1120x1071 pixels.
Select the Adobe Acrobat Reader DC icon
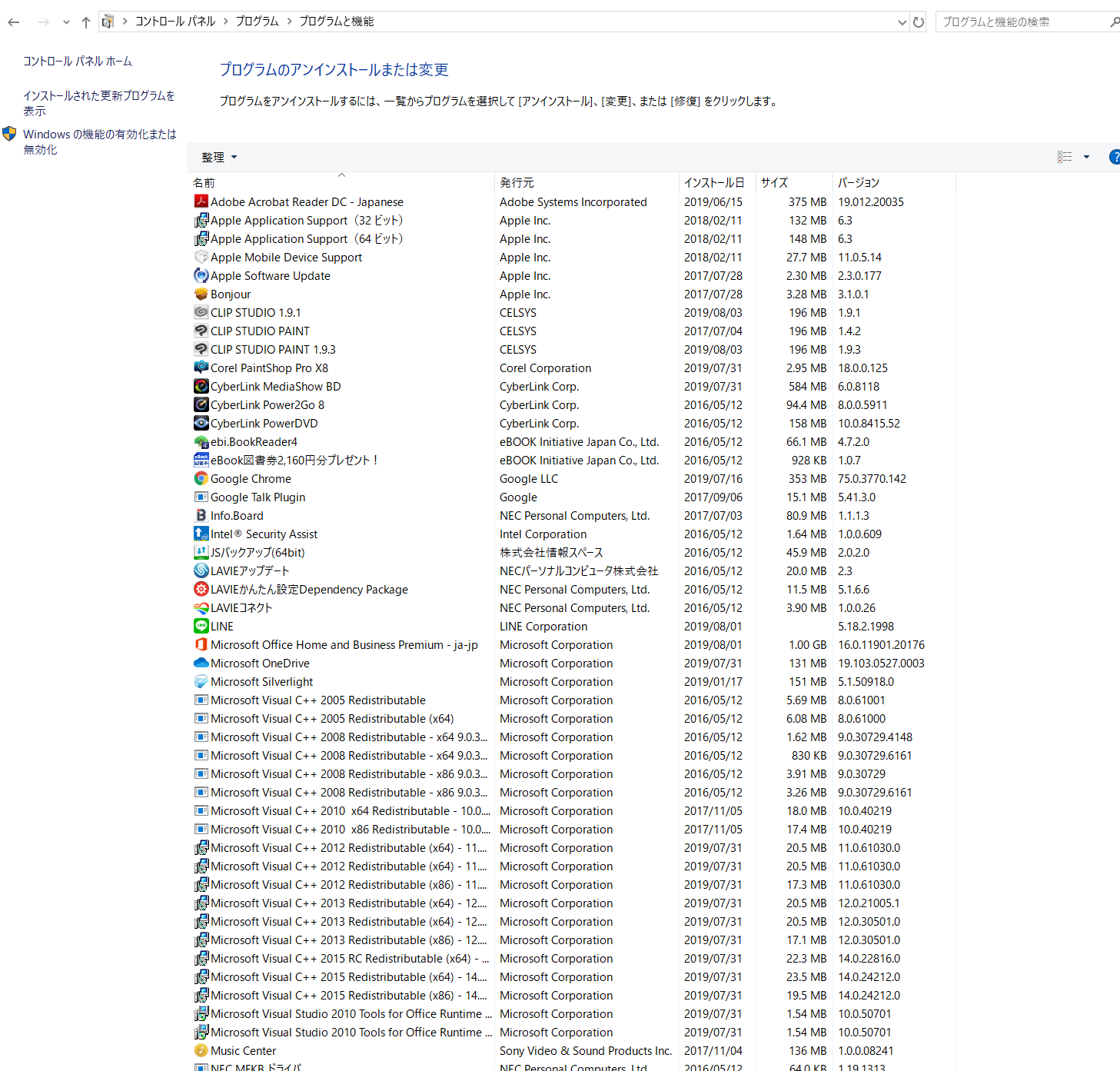[x=201, y=201]
